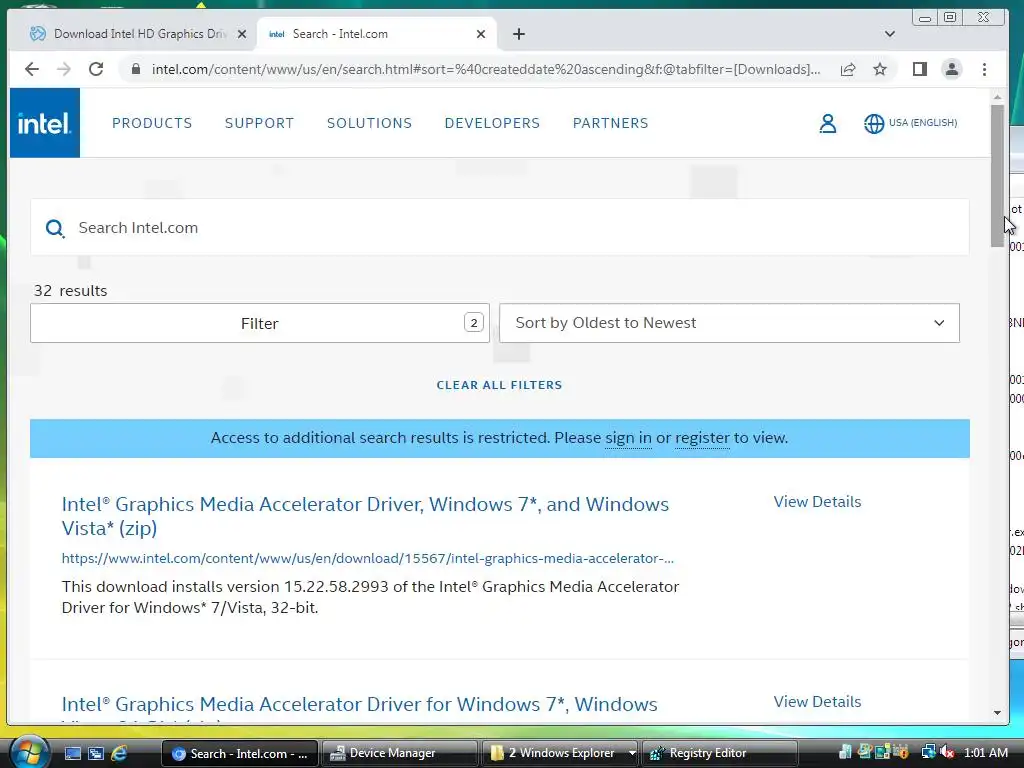Click the muted volume tray icon
Image resolution: width=1024 pixels, height=768 pixels.
947,752
